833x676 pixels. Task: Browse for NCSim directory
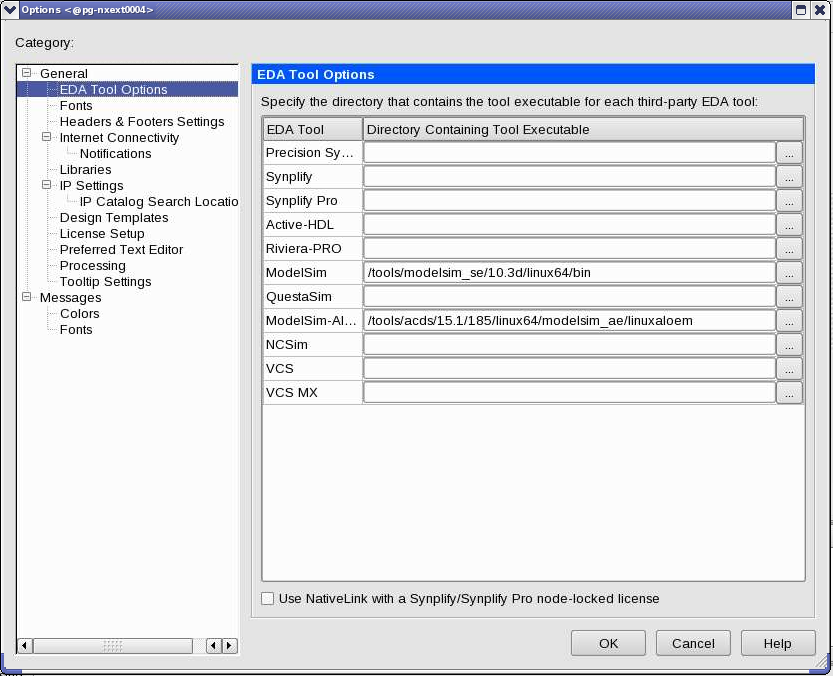click(789, 344)
